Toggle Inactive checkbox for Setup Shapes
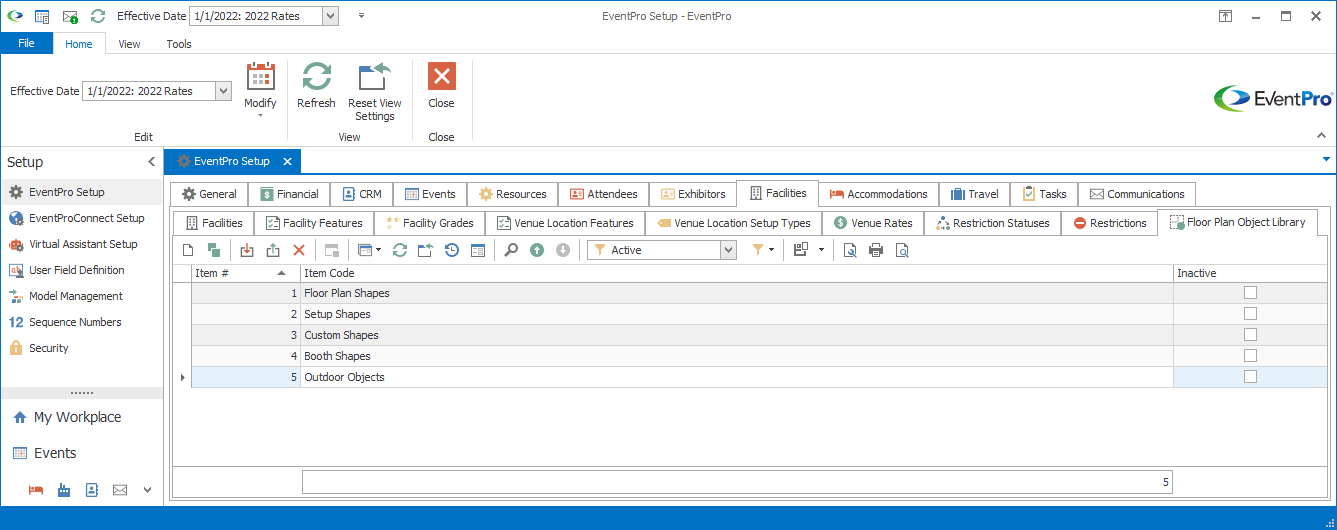Screen dimensions: 1337x530 (1250, 314)
